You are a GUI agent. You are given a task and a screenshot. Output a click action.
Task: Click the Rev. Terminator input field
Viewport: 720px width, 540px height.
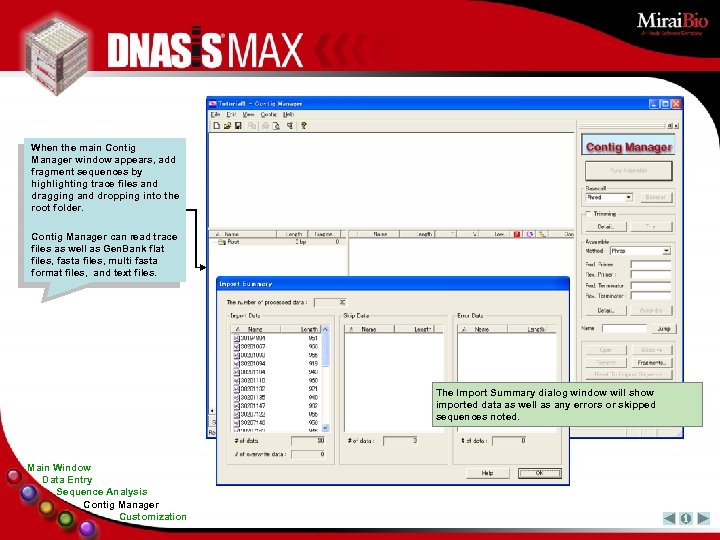[x=651, y=296]
